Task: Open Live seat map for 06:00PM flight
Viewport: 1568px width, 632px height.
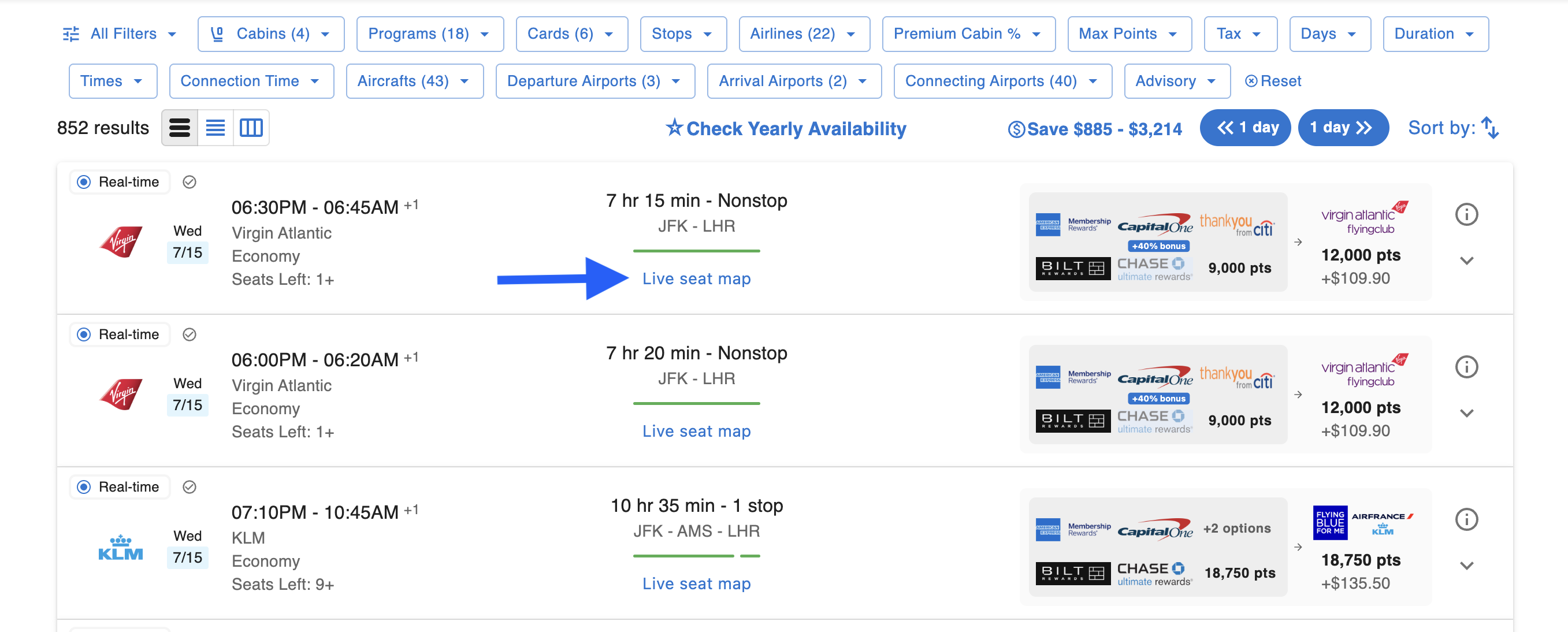Action: click(x=696, y=431)
